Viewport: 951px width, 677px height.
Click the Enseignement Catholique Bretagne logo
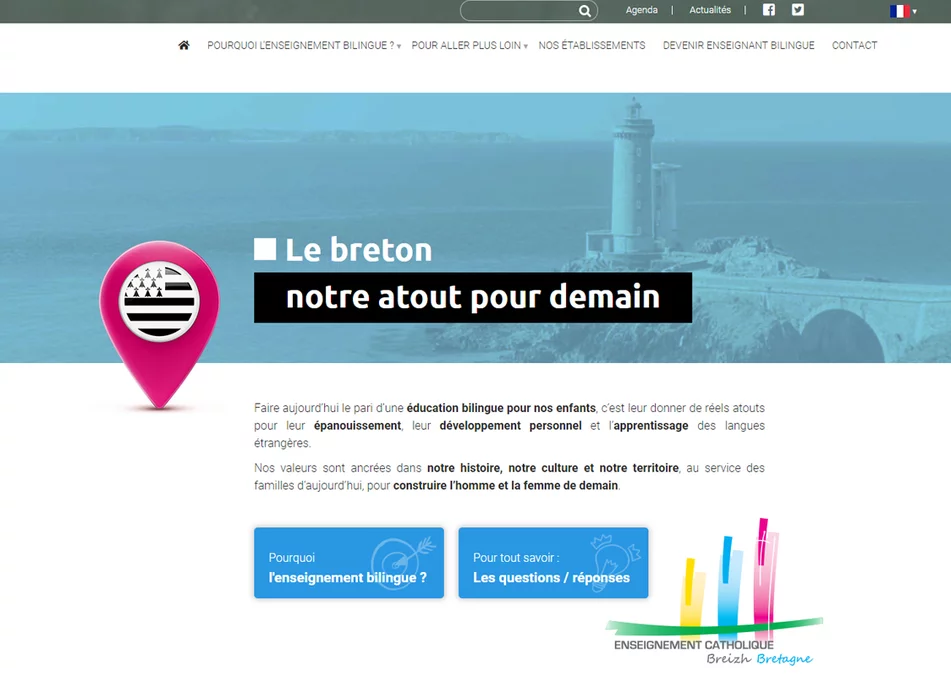tap(715, 600)
